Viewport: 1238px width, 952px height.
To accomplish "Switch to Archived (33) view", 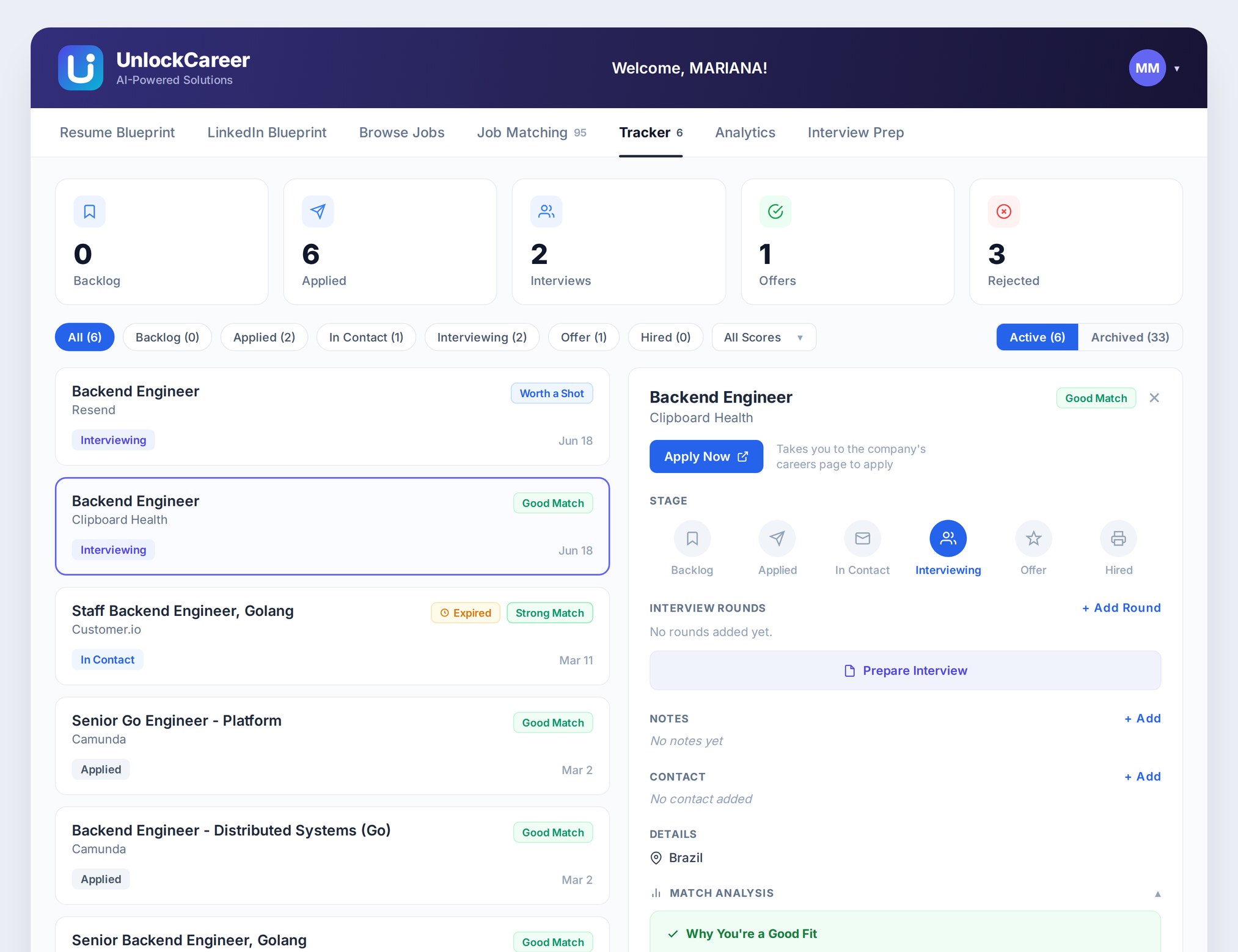I will [1130, 337].
